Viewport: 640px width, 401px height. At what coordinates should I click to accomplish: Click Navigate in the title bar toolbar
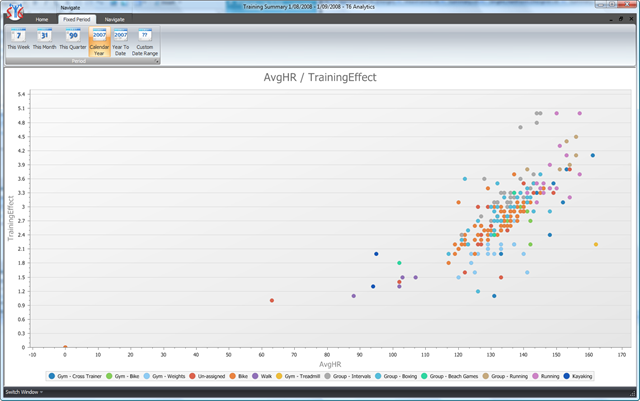tap(70, 8)
